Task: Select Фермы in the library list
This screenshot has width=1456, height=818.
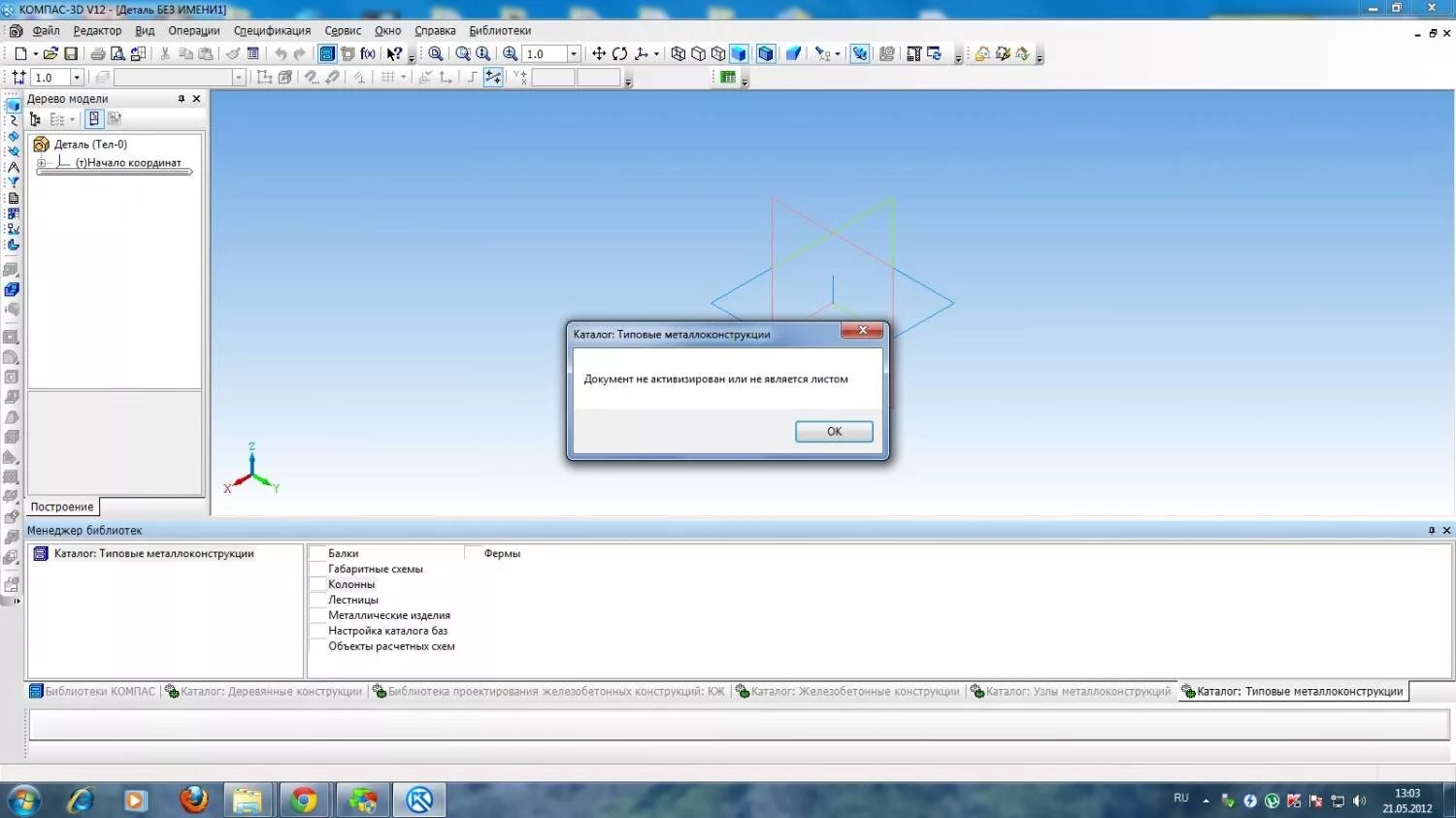Action: pyautogui.click(x=502, y=554)
